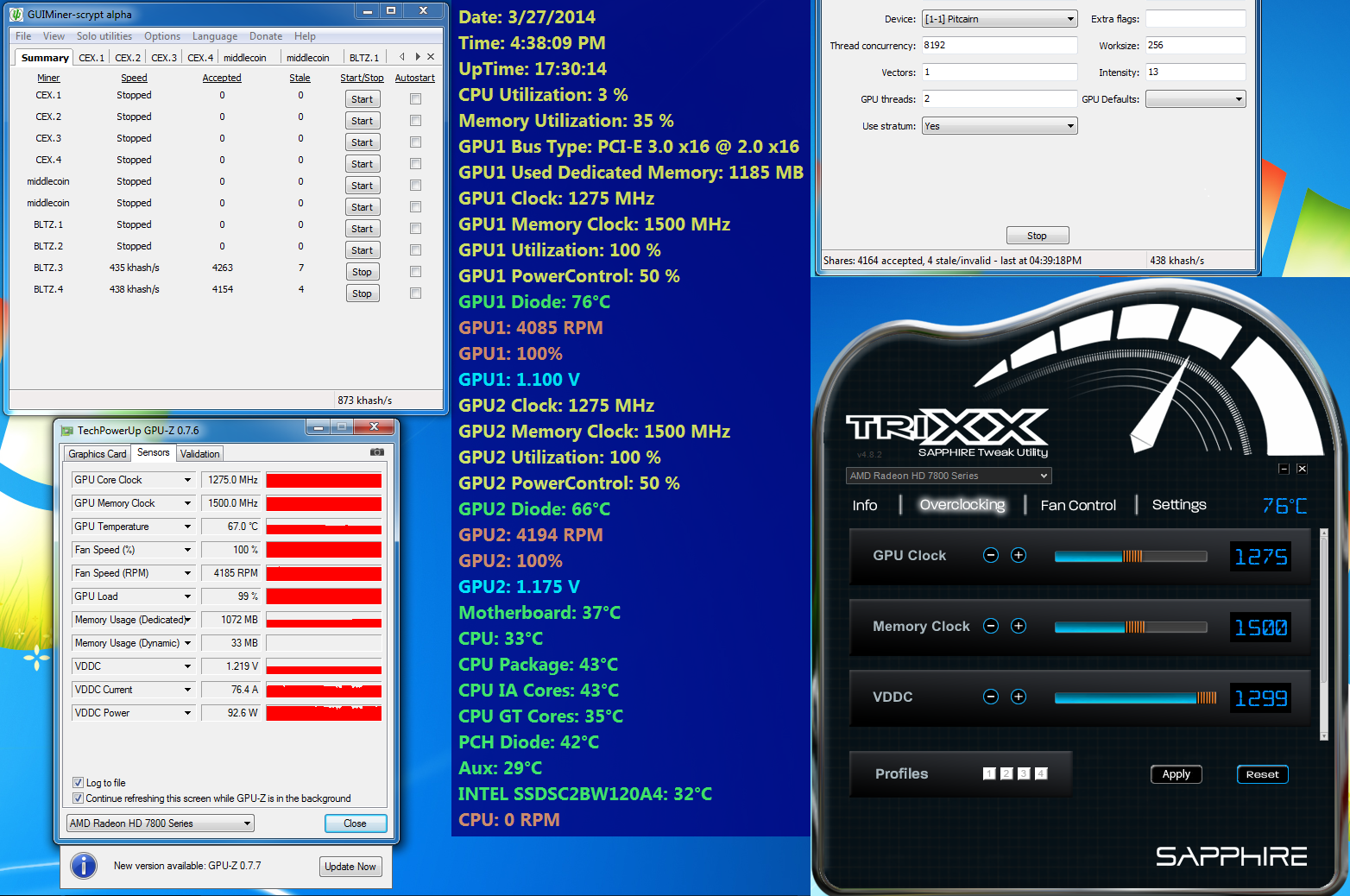Open the Device Pitcairn dropdown
The image size is (1350, 896).
click(x=1000, y=19)
